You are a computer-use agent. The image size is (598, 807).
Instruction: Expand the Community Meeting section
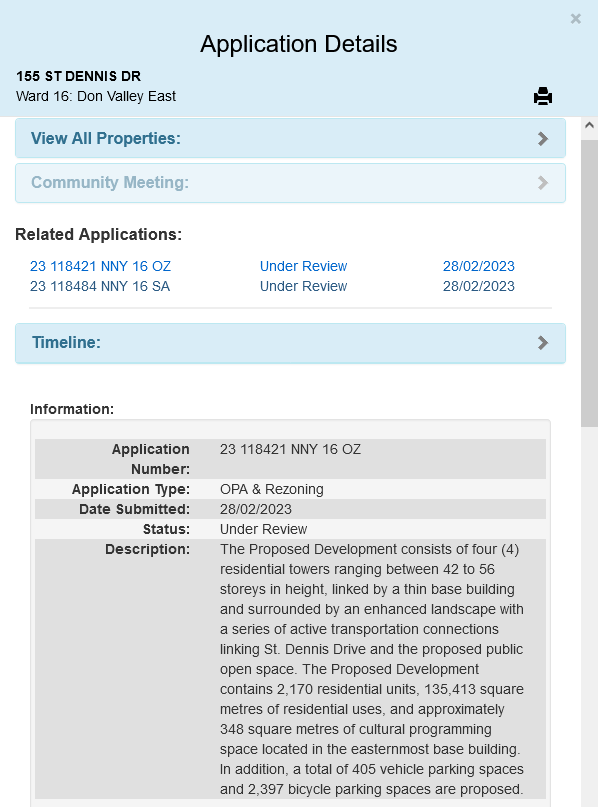[x=290, y=183]
